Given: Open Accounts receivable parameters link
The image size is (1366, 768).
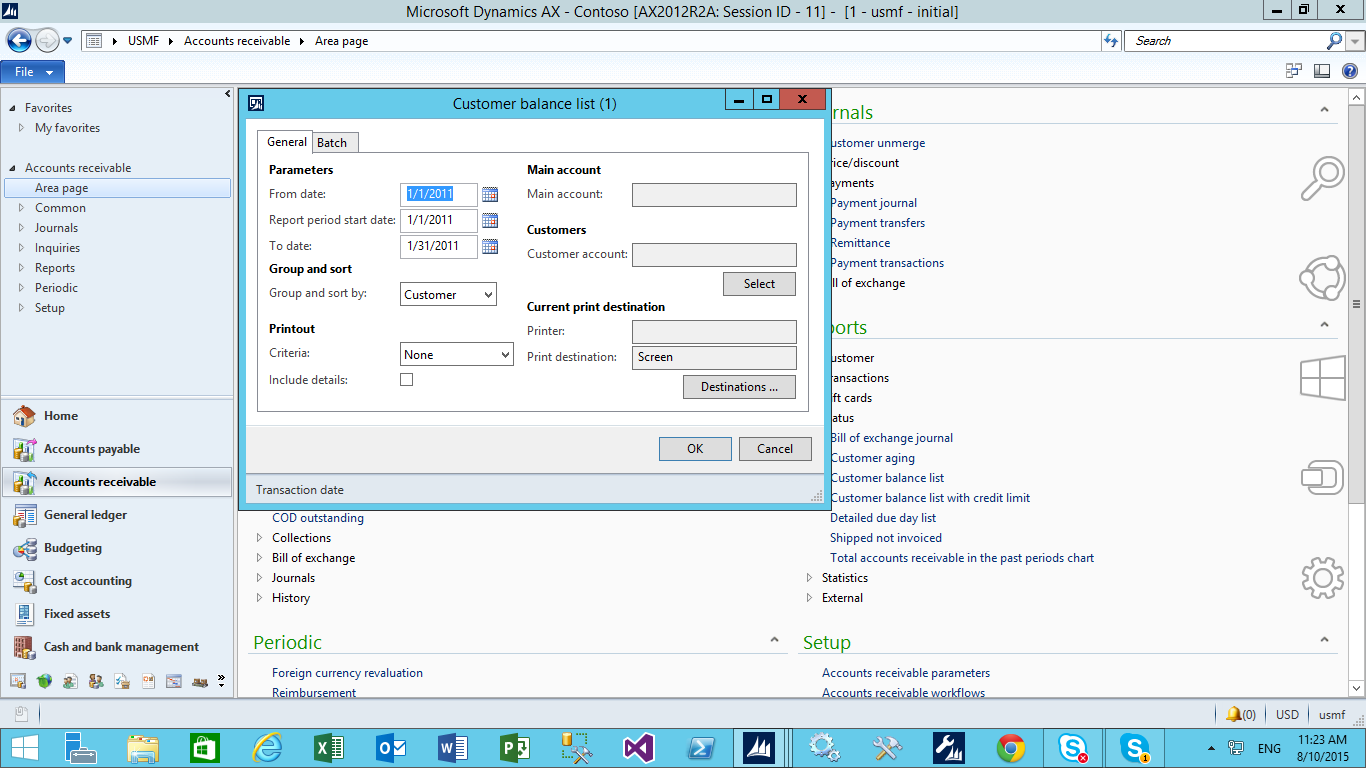Looking at the screenshot, I should [906, 673].
